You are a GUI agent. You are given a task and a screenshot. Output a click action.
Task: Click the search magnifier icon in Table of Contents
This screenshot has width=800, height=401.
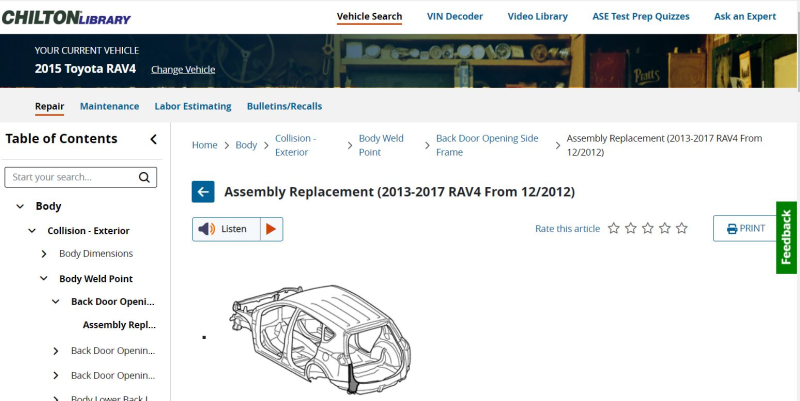tap(144, 177)
